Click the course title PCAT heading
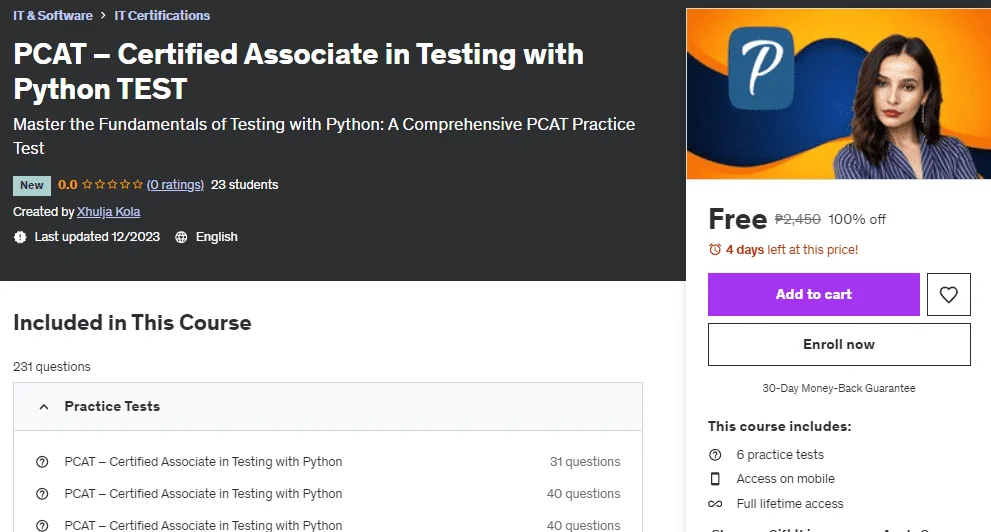Viewport: 991px width, 532px height. (298, 71)
